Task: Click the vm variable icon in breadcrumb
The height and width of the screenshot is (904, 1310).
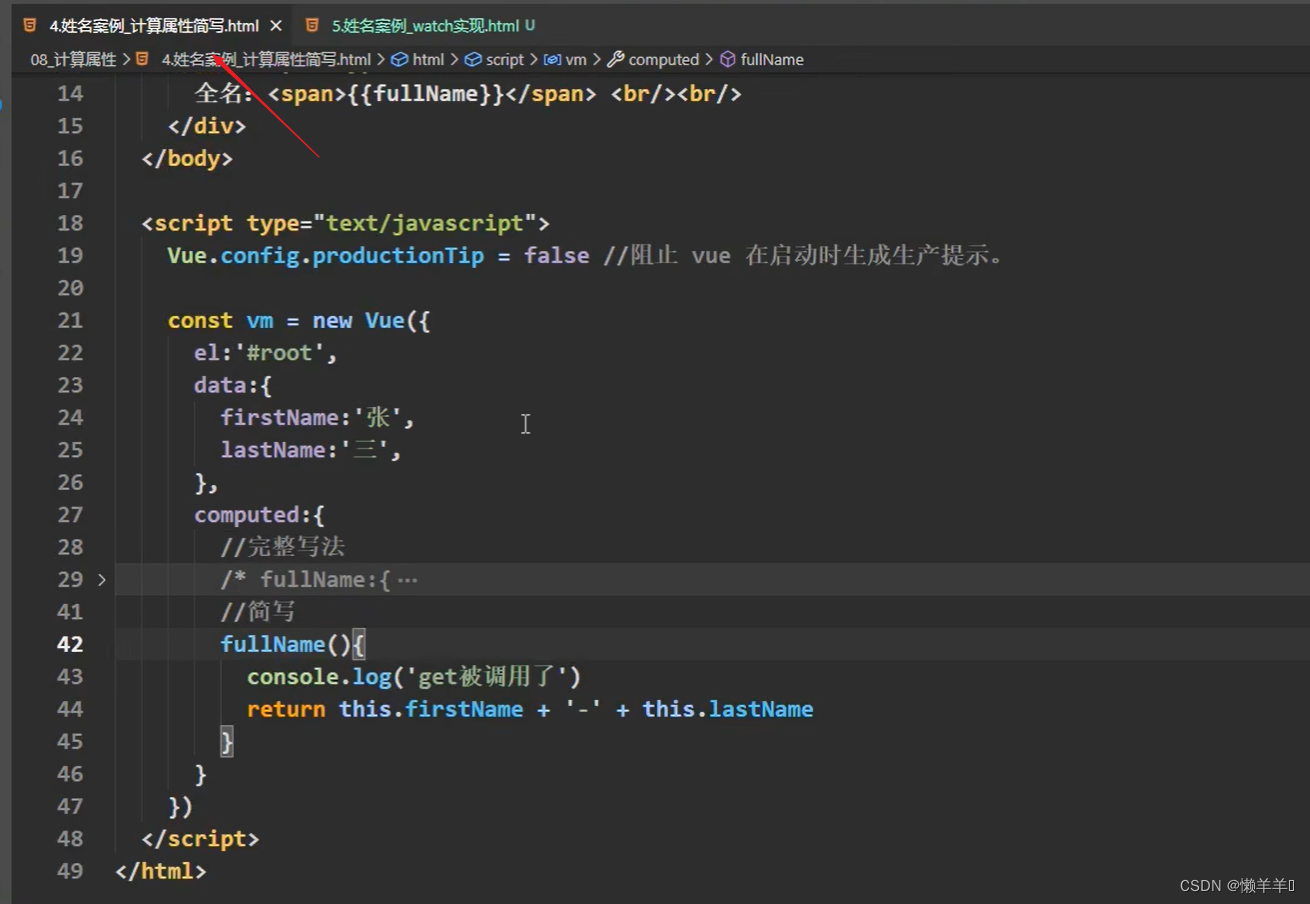Action: pyautogui.click(x=552, y=60)
